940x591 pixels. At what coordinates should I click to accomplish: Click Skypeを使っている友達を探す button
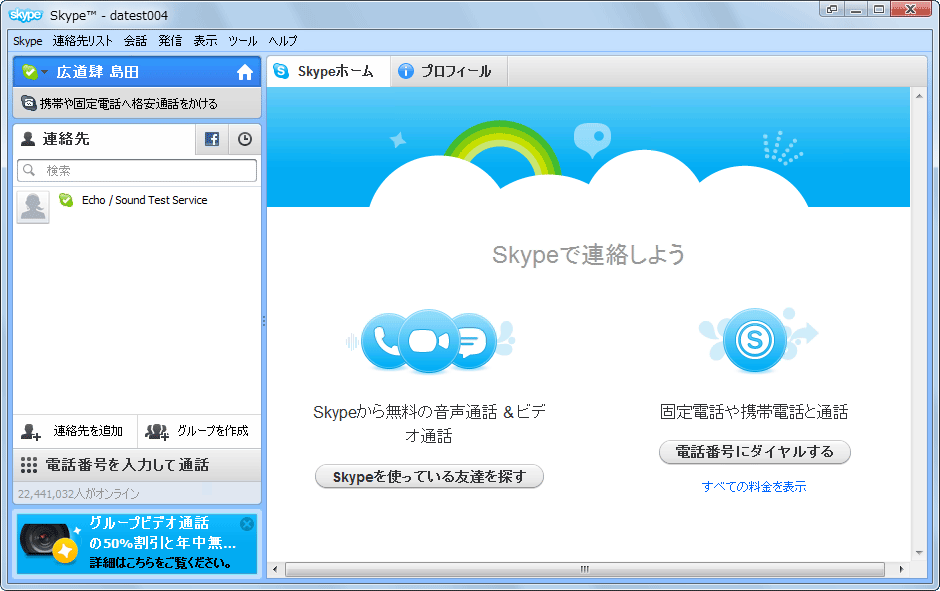click(429, 477)
